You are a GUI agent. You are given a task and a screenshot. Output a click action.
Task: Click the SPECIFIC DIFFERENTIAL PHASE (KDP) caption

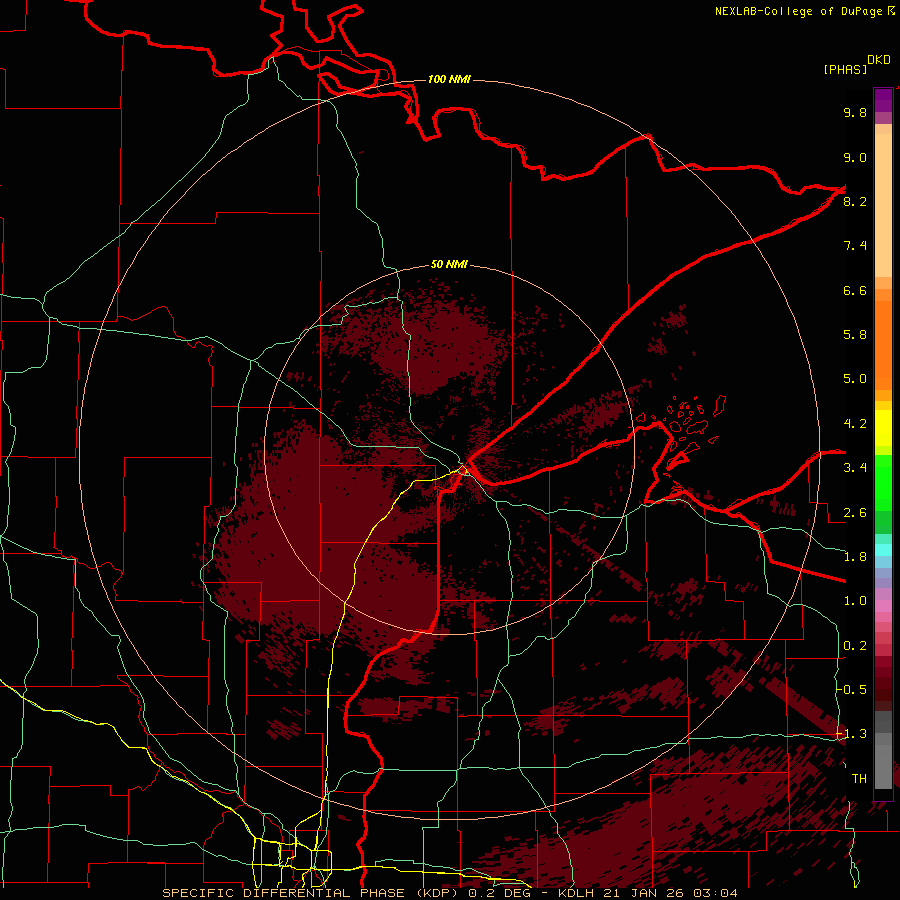point(312,893)
